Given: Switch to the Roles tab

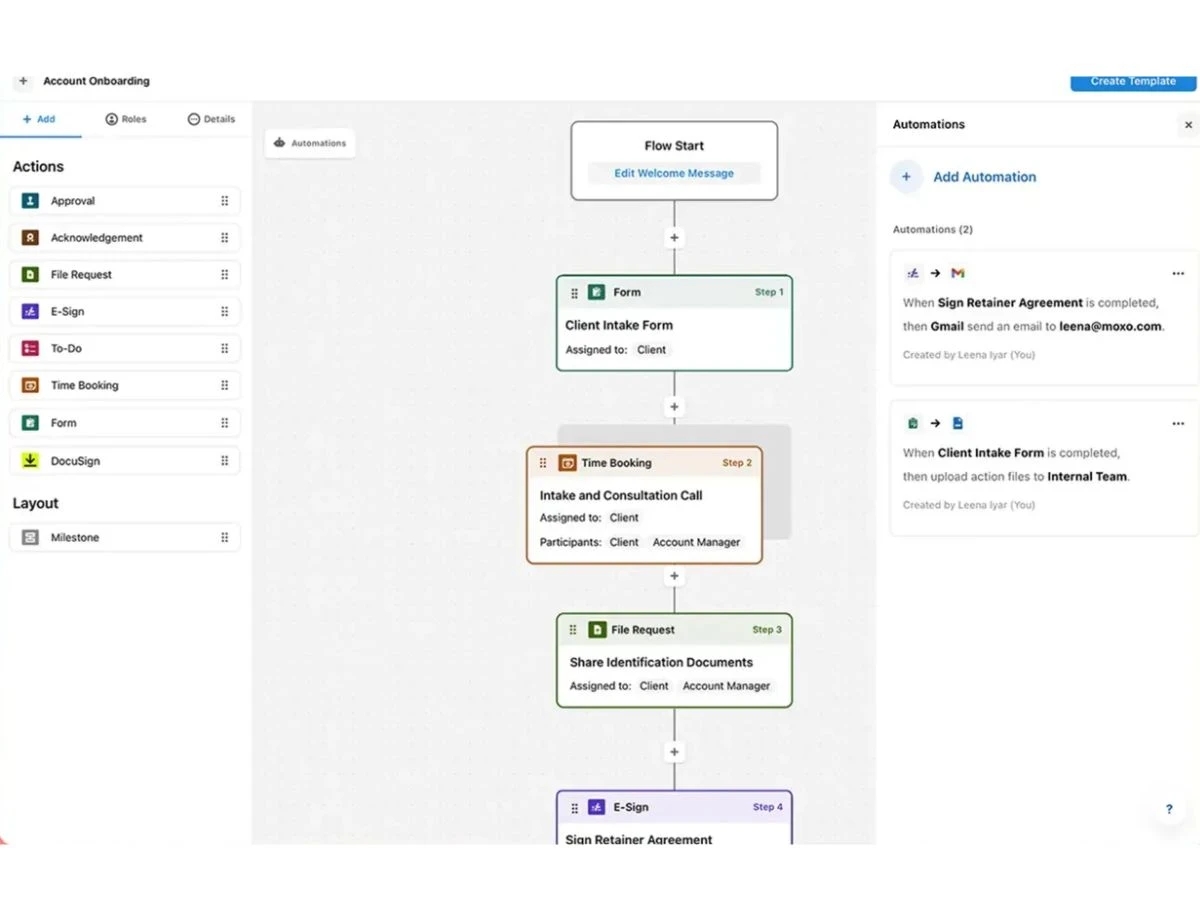Looking at the screenshot, I should click(126, 119).
